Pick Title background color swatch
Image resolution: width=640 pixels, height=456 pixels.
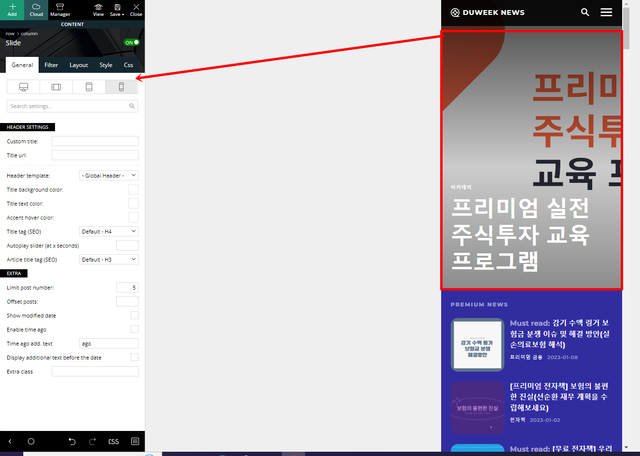coord(133,189)
